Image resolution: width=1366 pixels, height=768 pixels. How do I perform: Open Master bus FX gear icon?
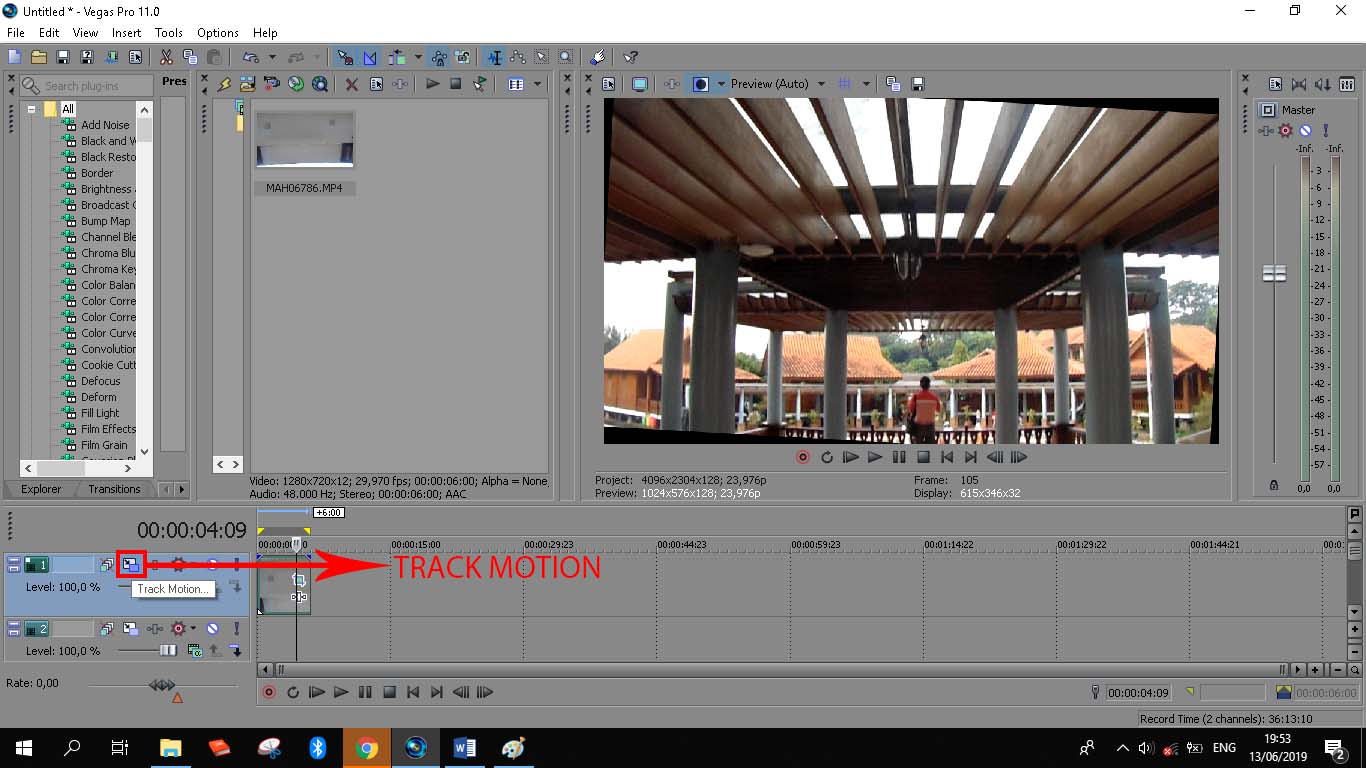1286,131
